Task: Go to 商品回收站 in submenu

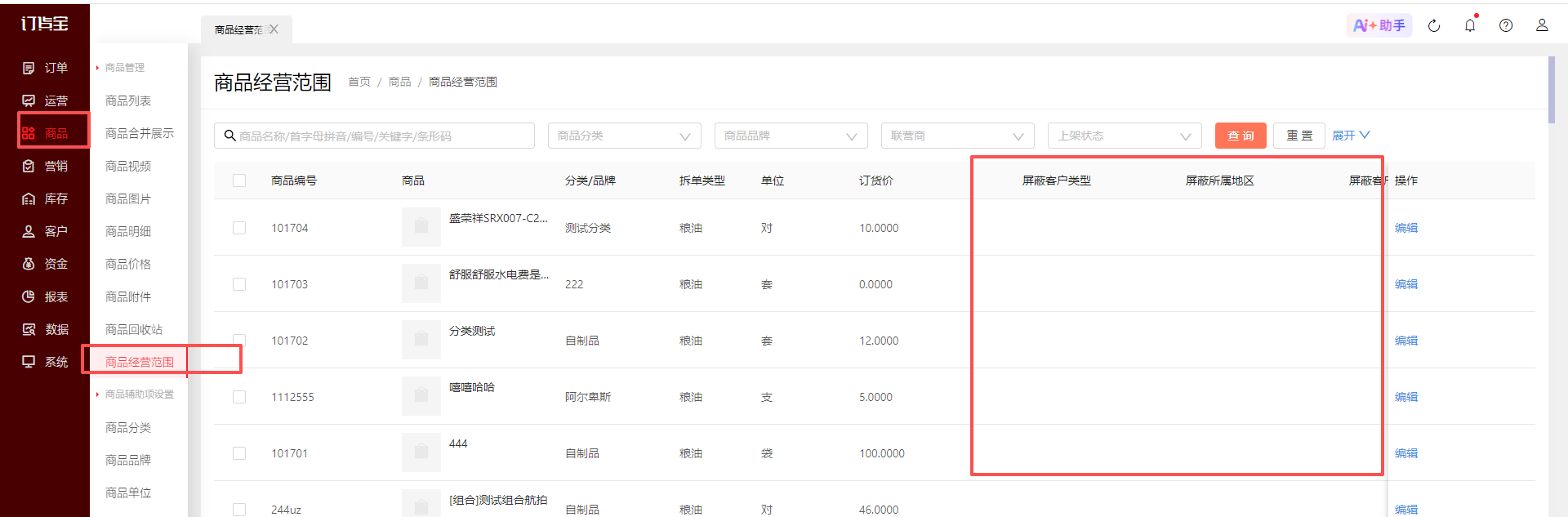Action: pos(134,329)
